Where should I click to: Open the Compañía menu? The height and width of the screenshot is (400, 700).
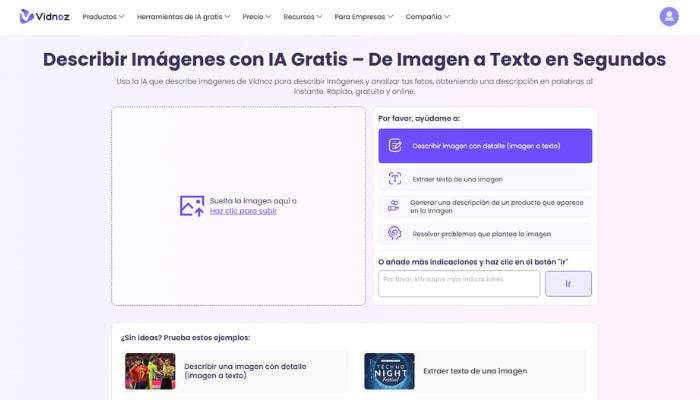427,17
